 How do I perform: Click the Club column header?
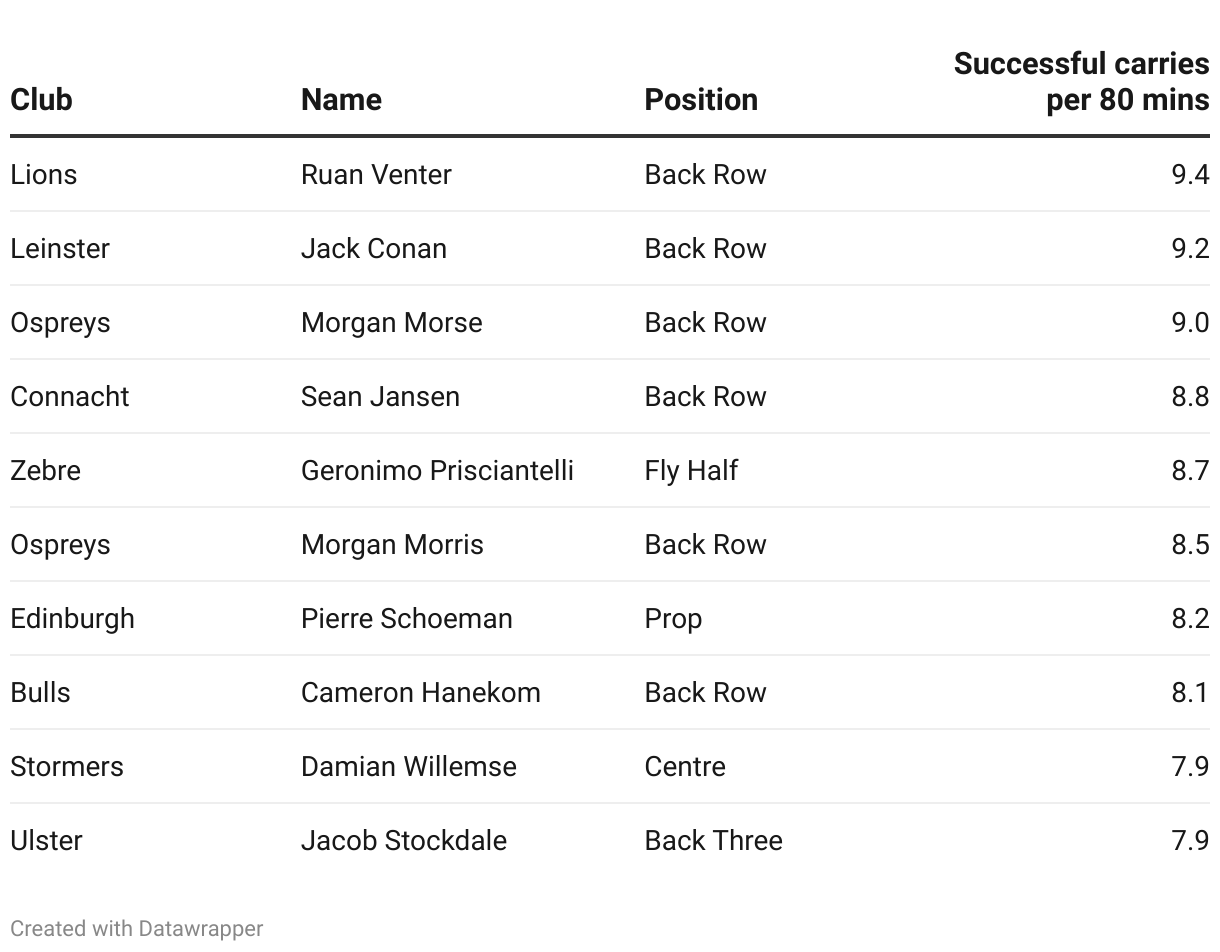pos(42,100)
